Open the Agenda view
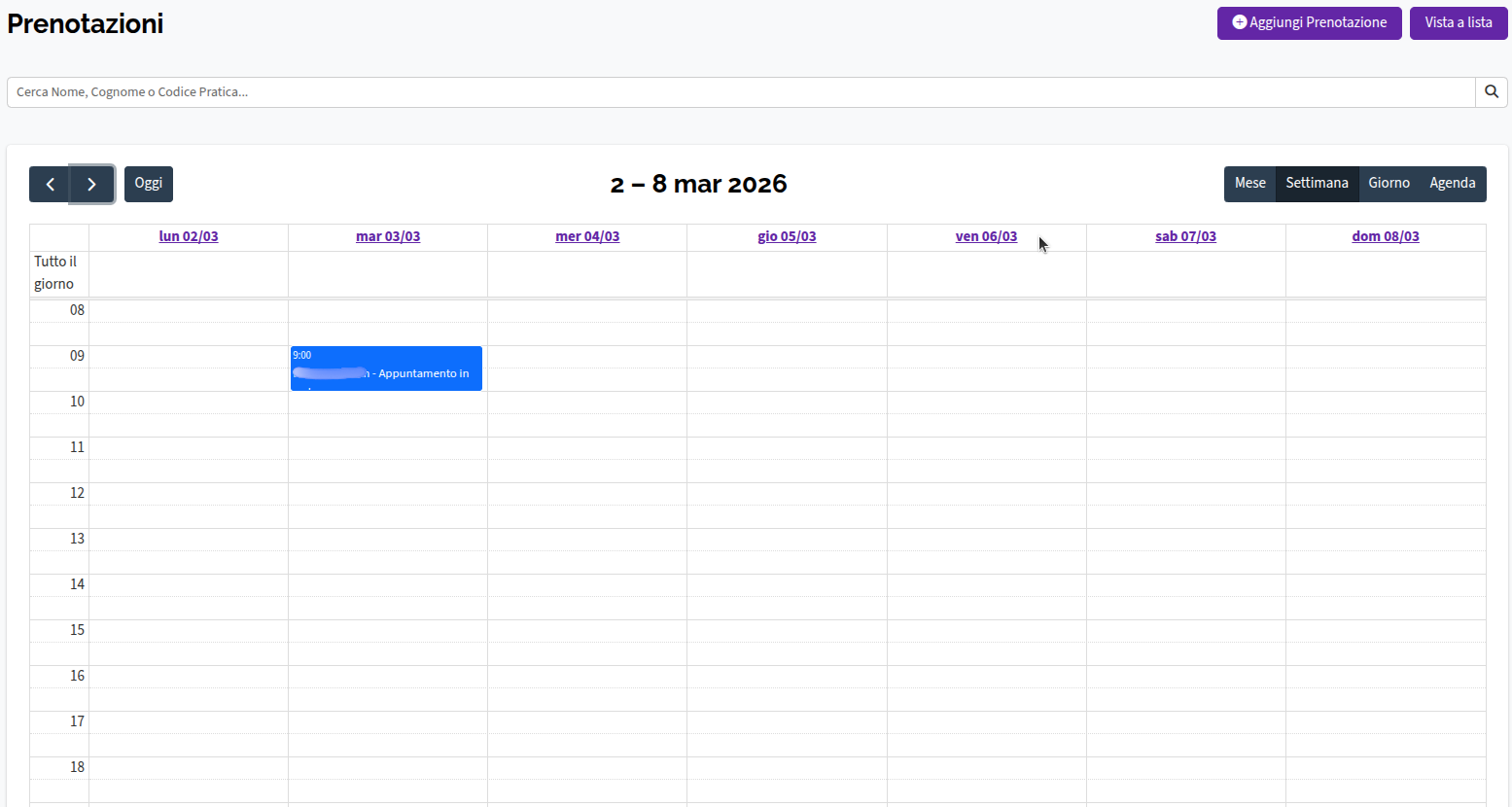This screenshot has width=1512, height=807. (x=1452, y=183)
